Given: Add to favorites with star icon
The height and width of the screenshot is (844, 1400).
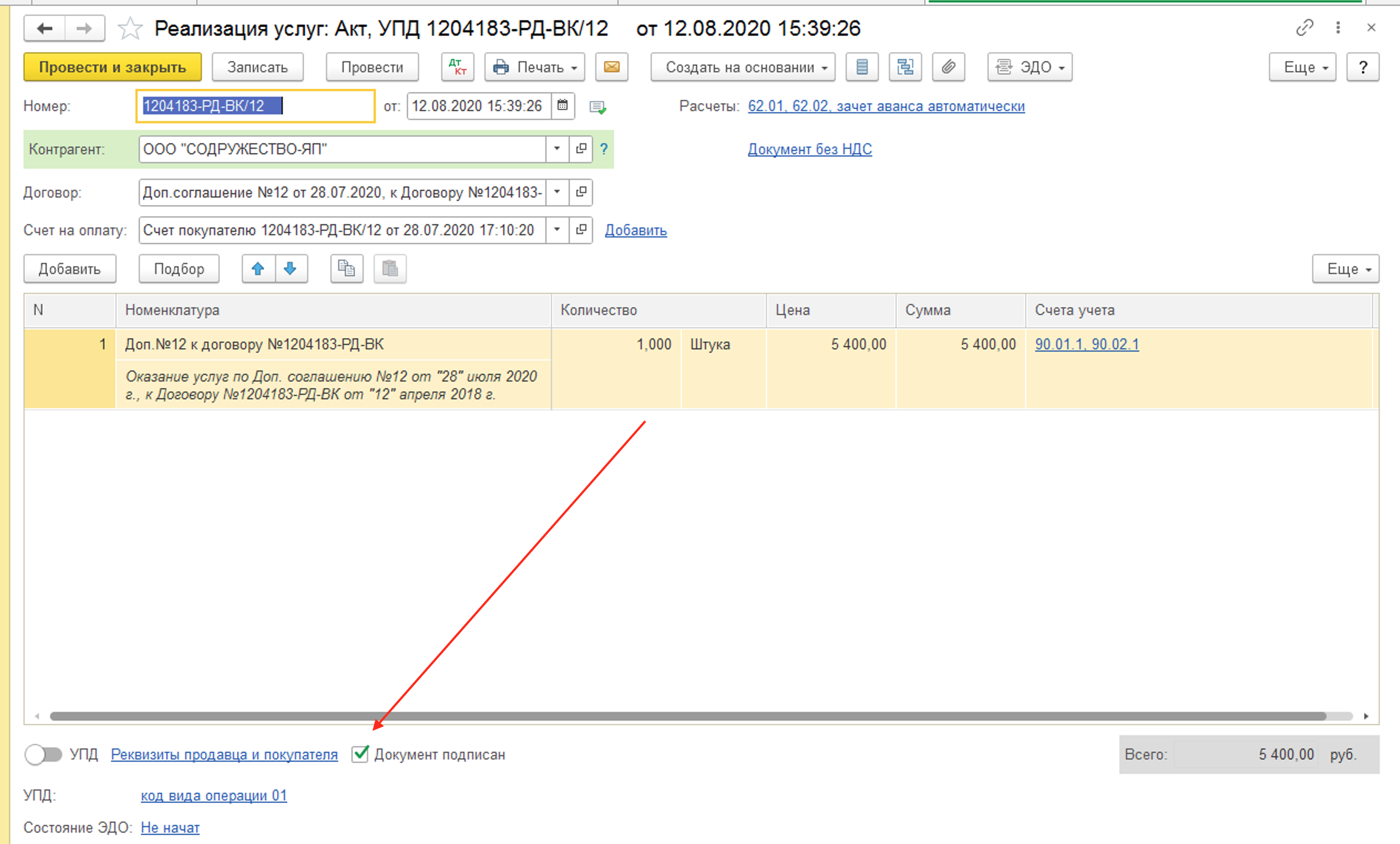Looking at the screenshot, I should [x=130, y=28].
